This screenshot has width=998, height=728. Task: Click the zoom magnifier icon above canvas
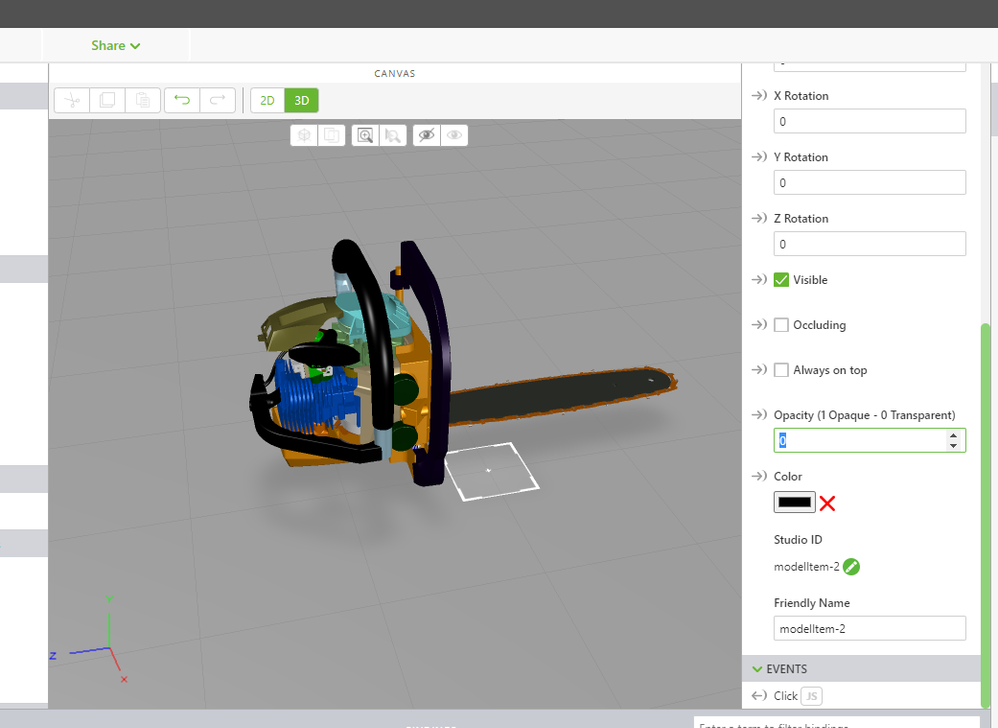point(365,135)
